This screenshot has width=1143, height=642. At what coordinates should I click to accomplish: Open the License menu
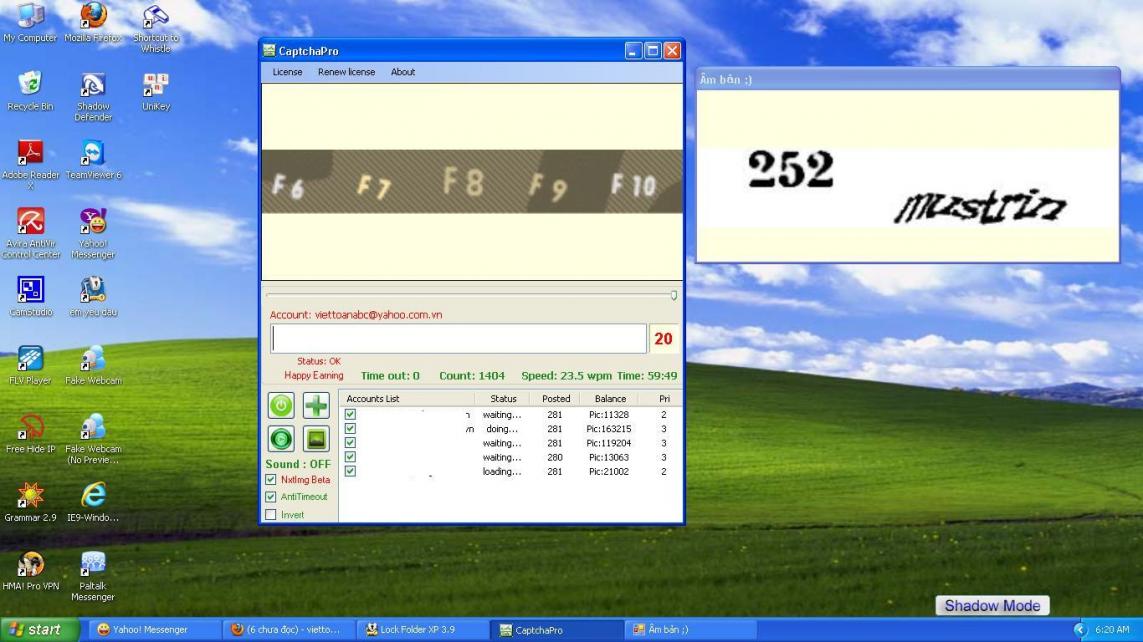tap(287, 72)
